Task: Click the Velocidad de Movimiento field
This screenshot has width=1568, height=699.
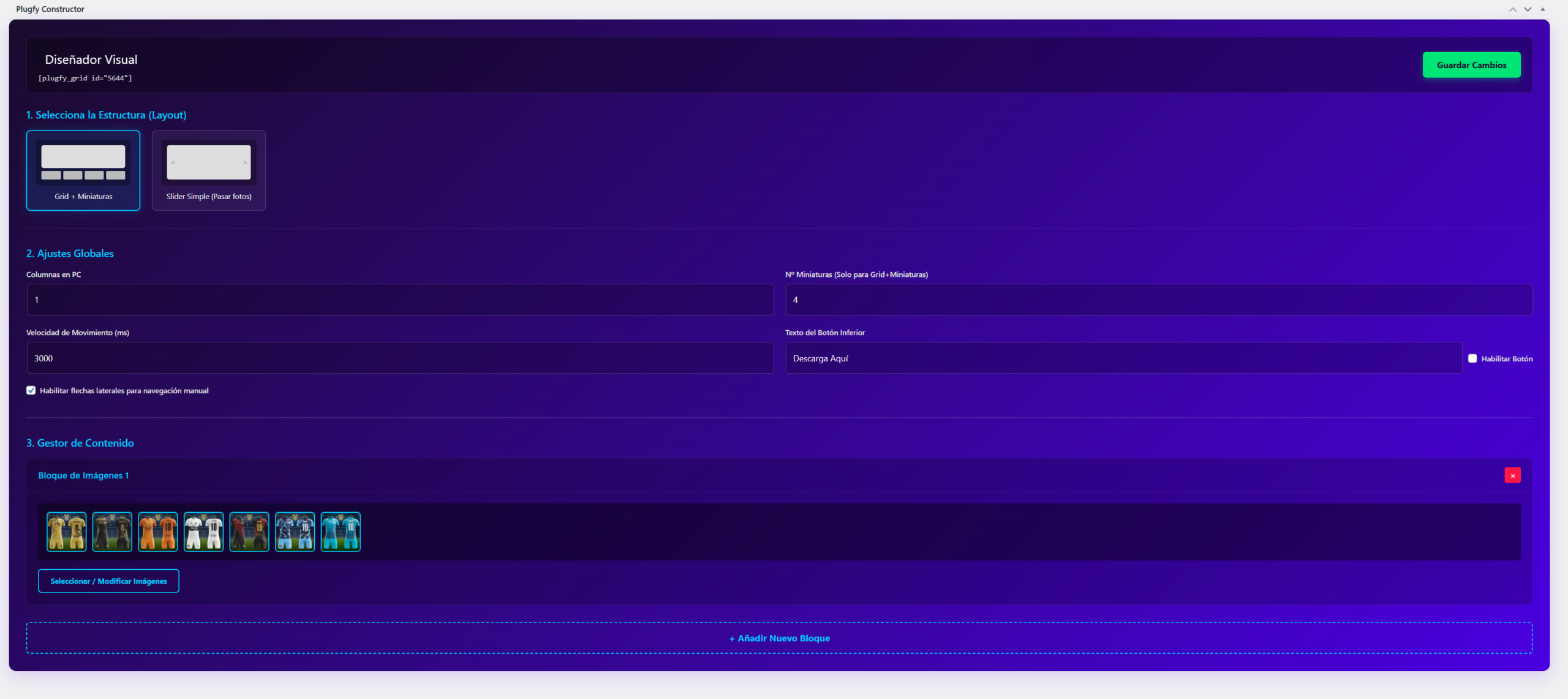Action: click(x=400, y=358)
